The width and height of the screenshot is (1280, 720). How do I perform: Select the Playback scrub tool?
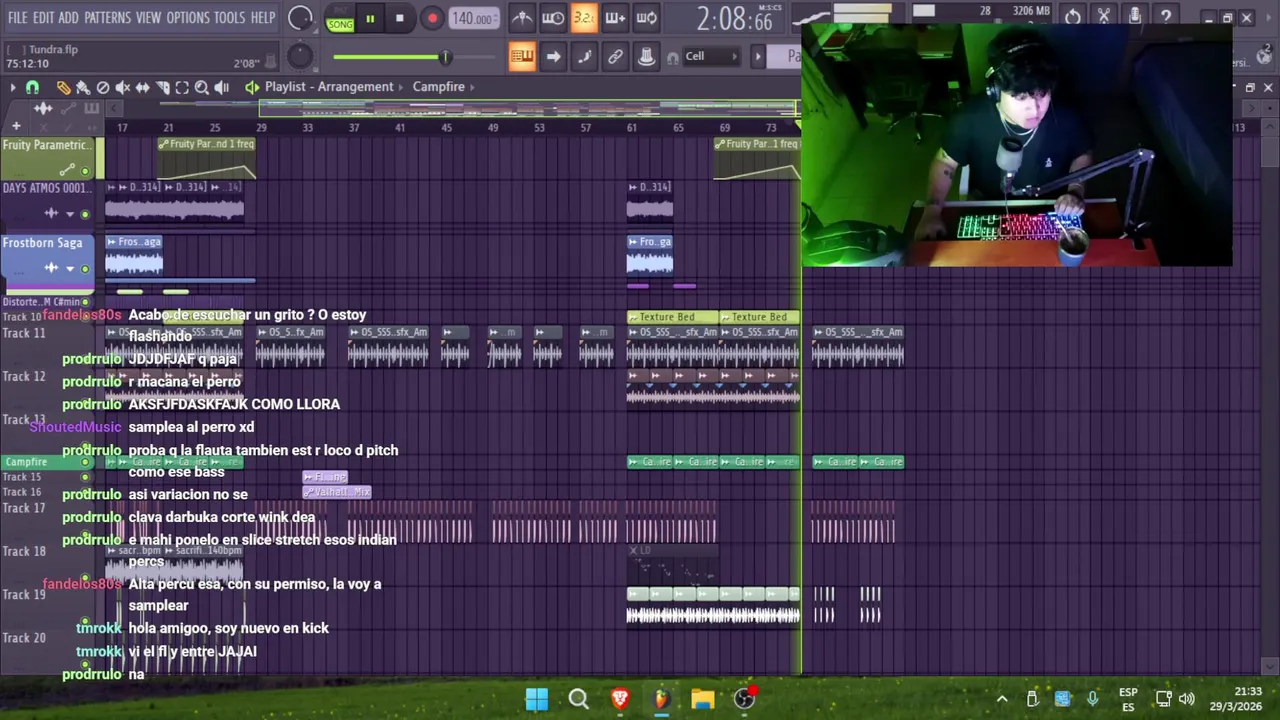point(221,88)
